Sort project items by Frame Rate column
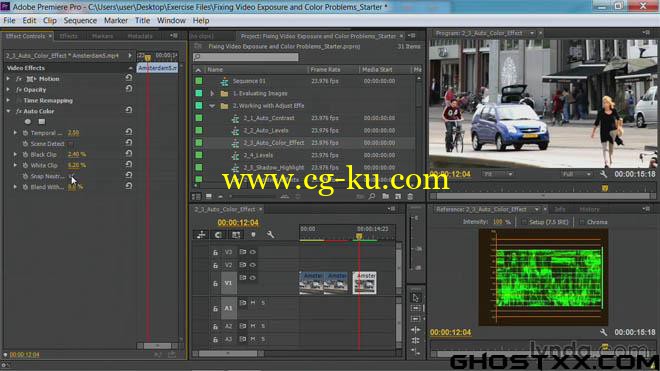 click(325, 69)
